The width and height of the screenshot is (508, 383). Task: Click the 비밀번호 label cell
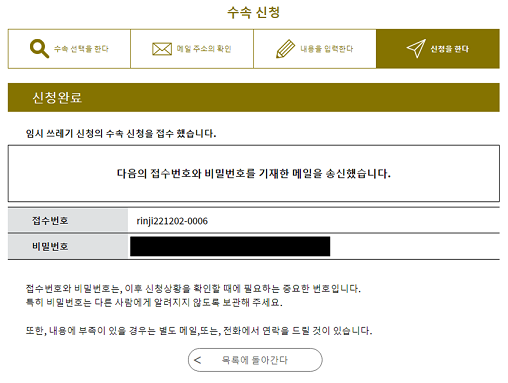pyautogui.click(x=68, y=246)
